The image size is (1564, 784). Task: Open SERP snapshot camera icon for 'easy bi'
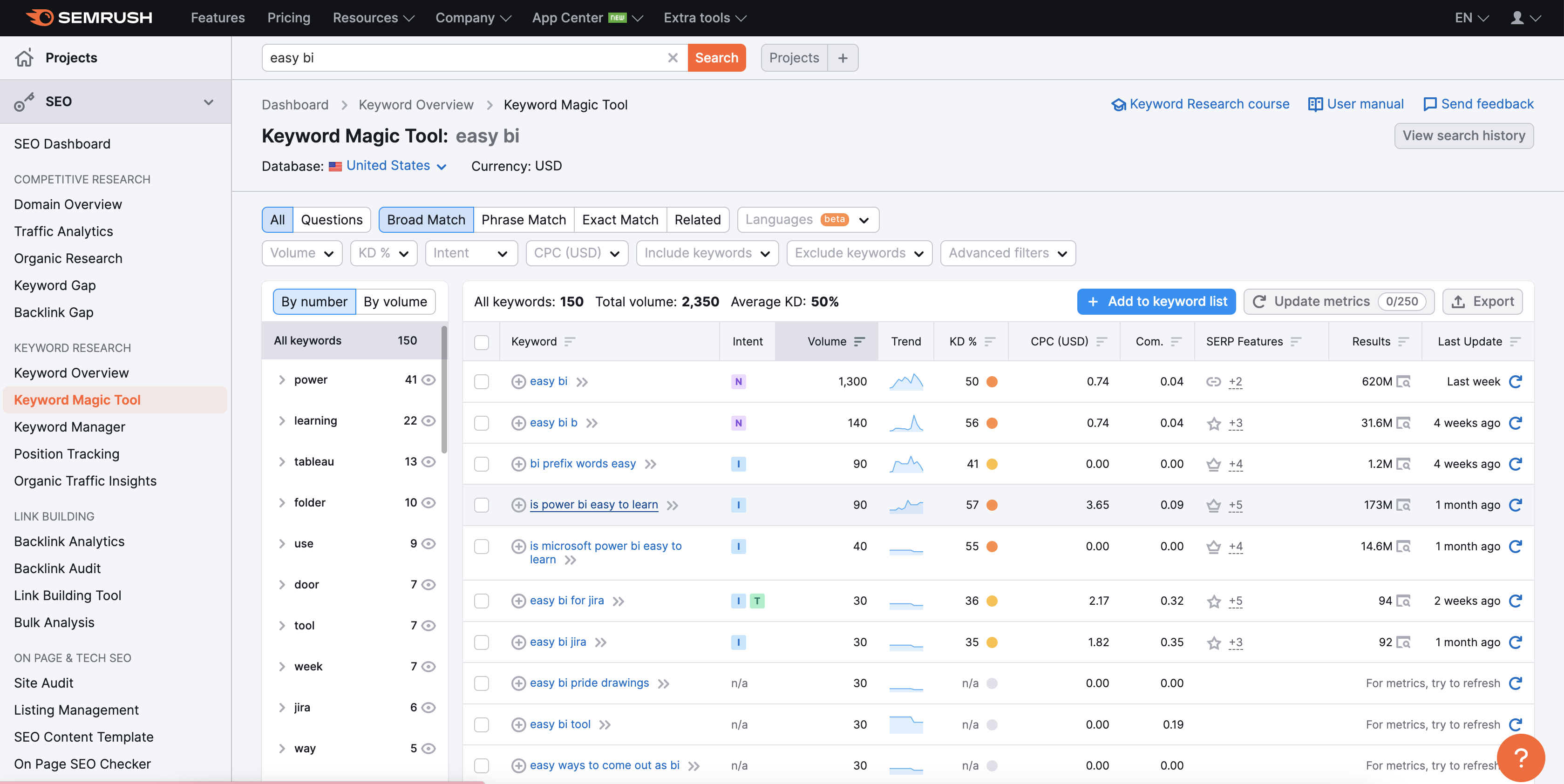pyautogui.click(x=1404, y=382)
